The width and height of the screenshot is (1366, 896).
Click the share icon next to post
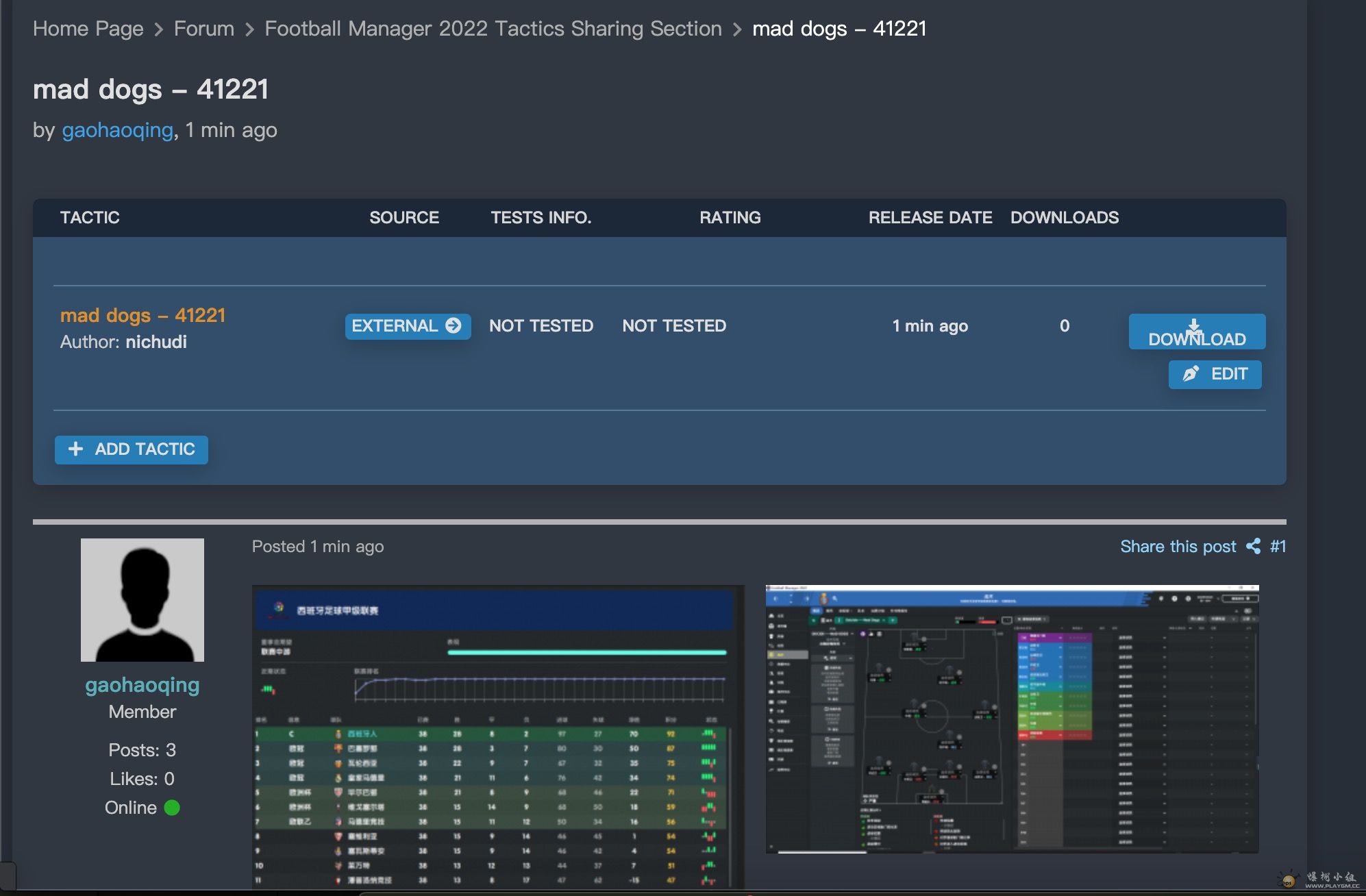1253,546
